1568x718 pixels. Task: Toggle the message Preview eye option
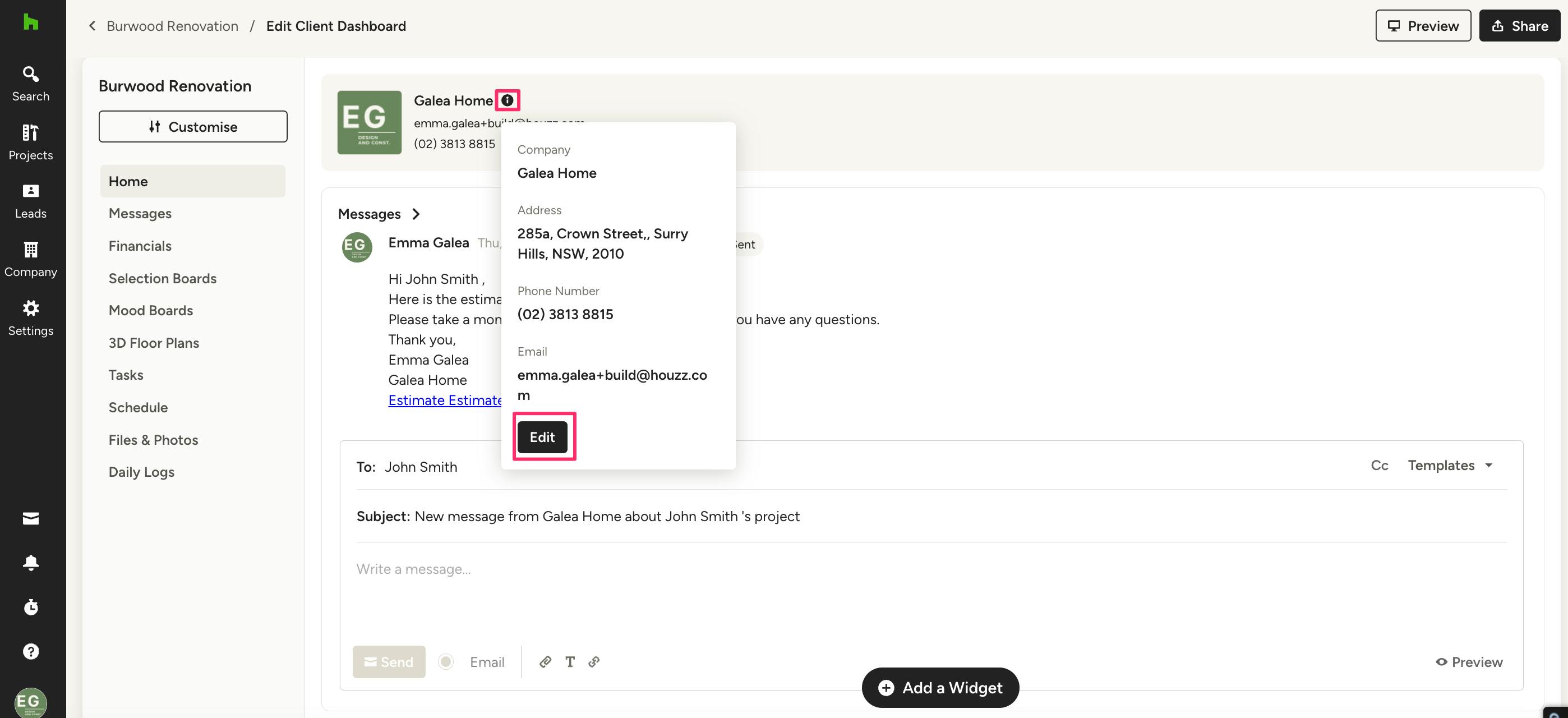tap(1469, 661)
